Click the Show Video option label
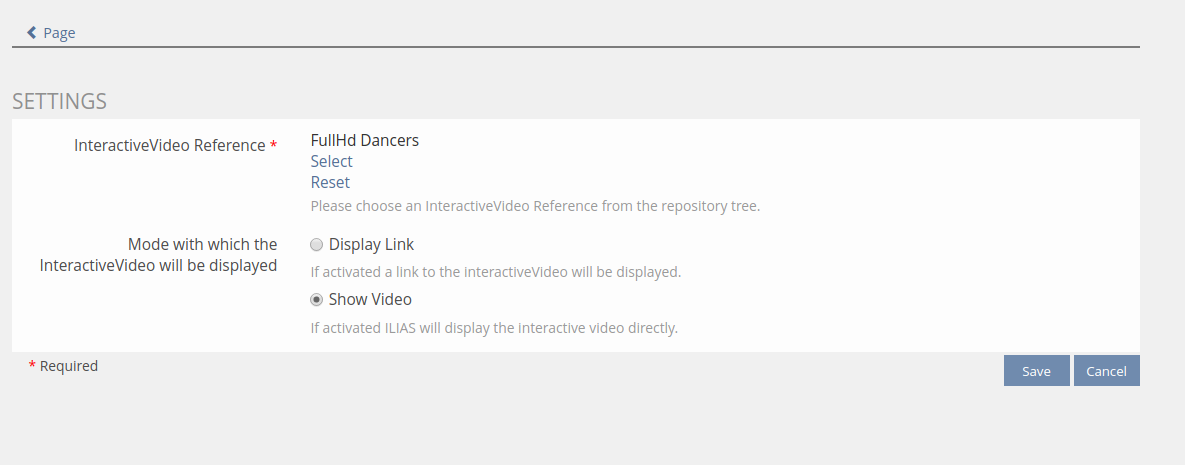 [370, 300]
